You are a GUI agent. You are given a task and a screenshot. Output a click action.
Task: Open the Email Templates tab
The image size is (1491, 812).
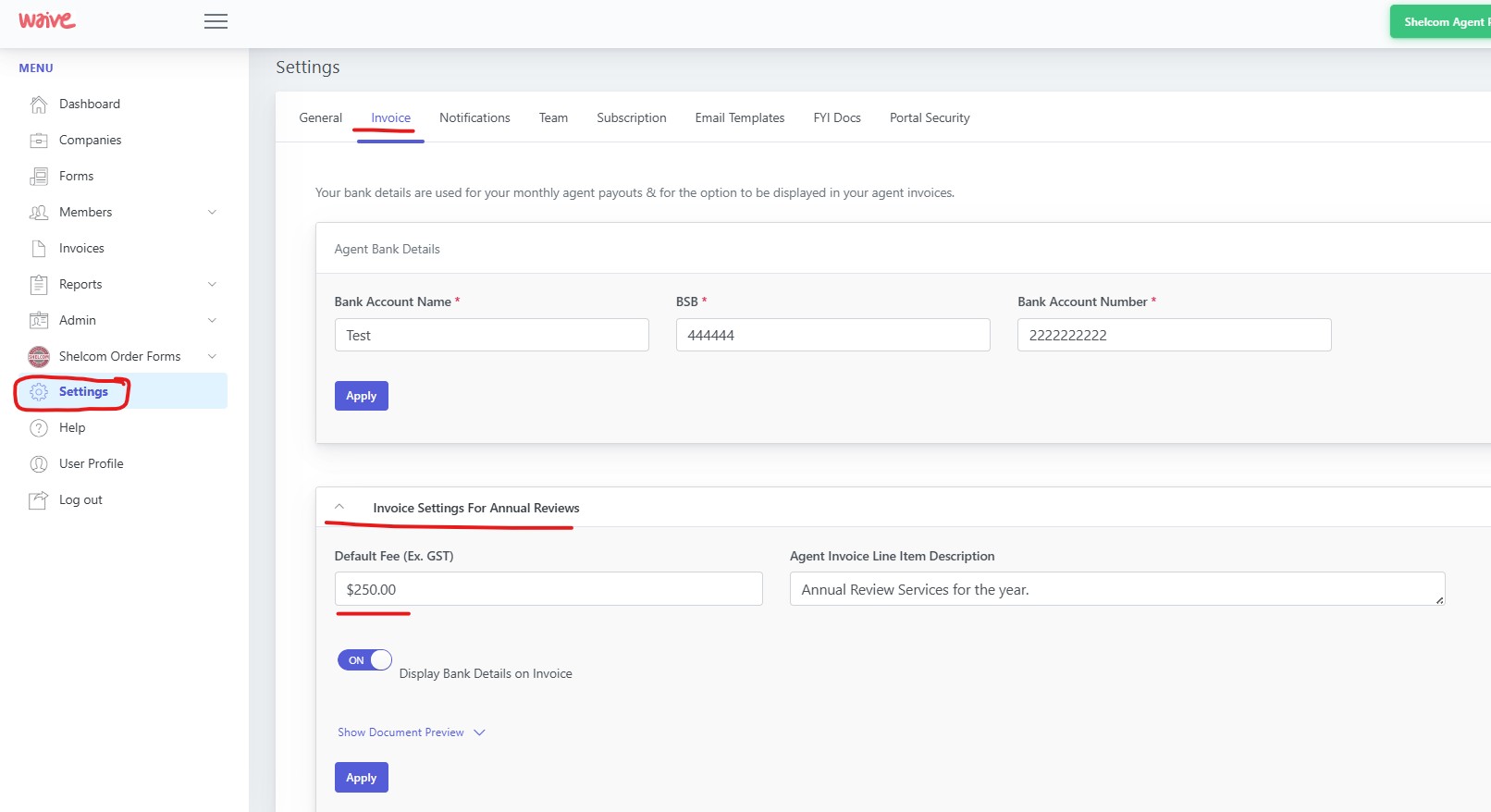coord(740,118)
